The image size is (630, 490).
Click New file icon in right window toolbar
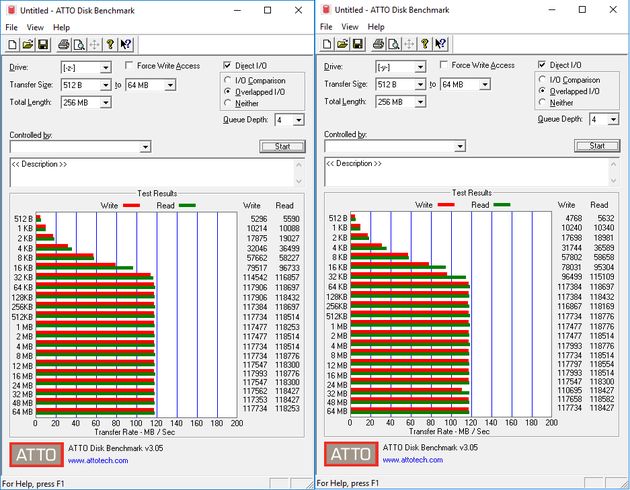pyautogui.click(x=327, y=43)
